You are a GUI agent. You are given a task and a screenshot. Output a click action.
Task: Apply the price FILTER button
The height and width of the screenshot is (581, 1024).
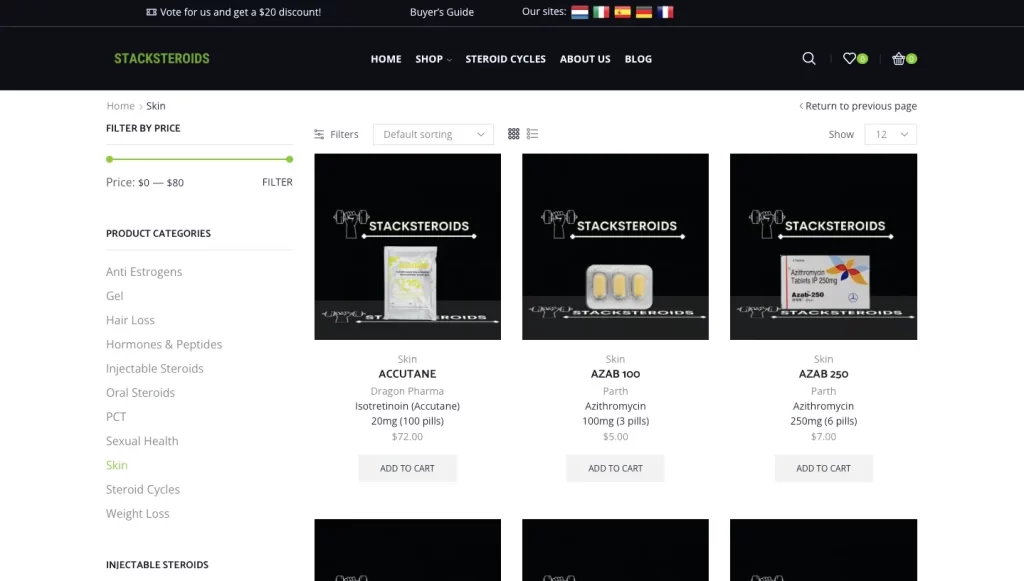[x=277, y=182]
